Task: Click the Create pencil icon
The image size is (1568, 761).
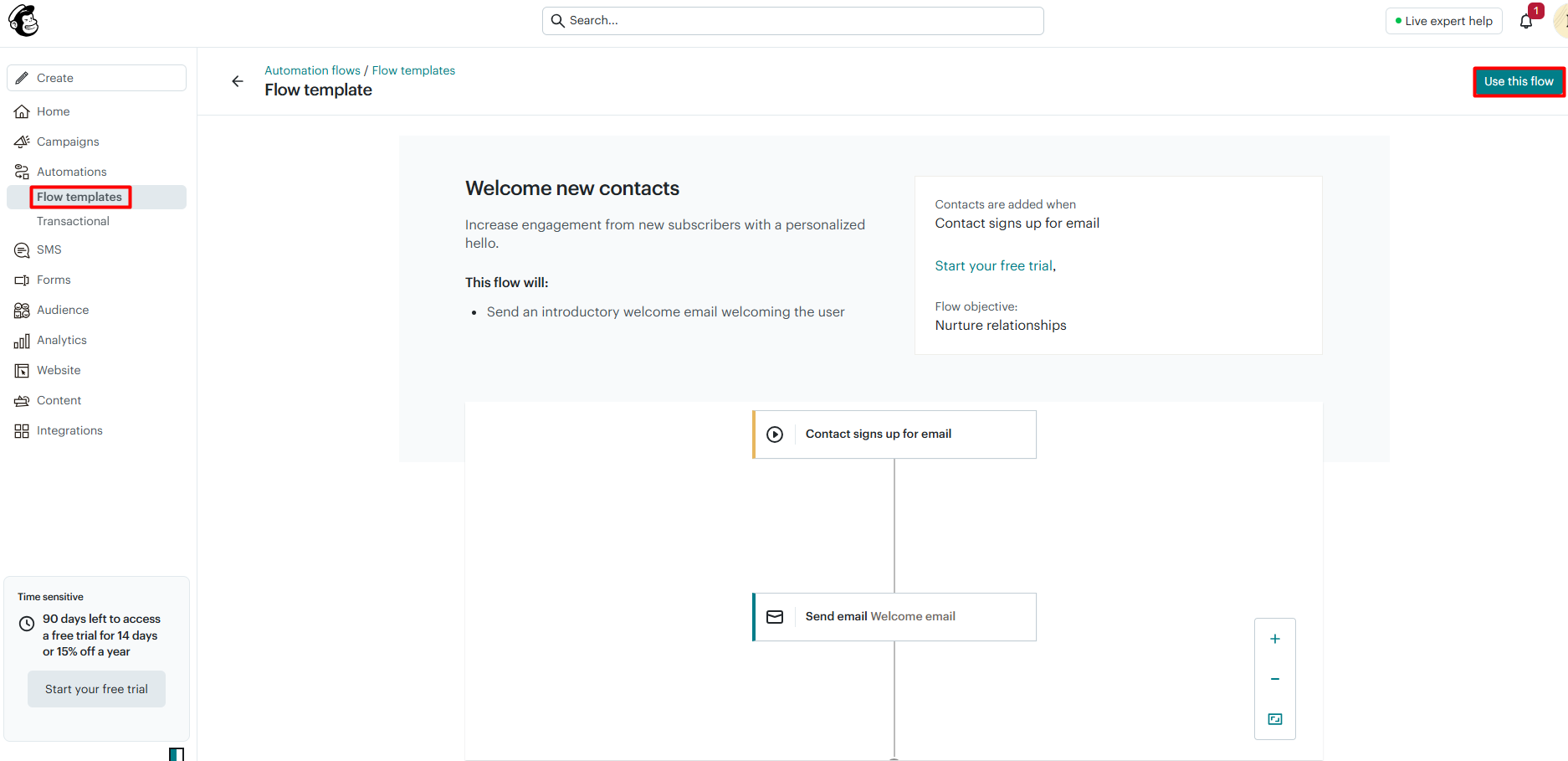Action: pos(23,78)
